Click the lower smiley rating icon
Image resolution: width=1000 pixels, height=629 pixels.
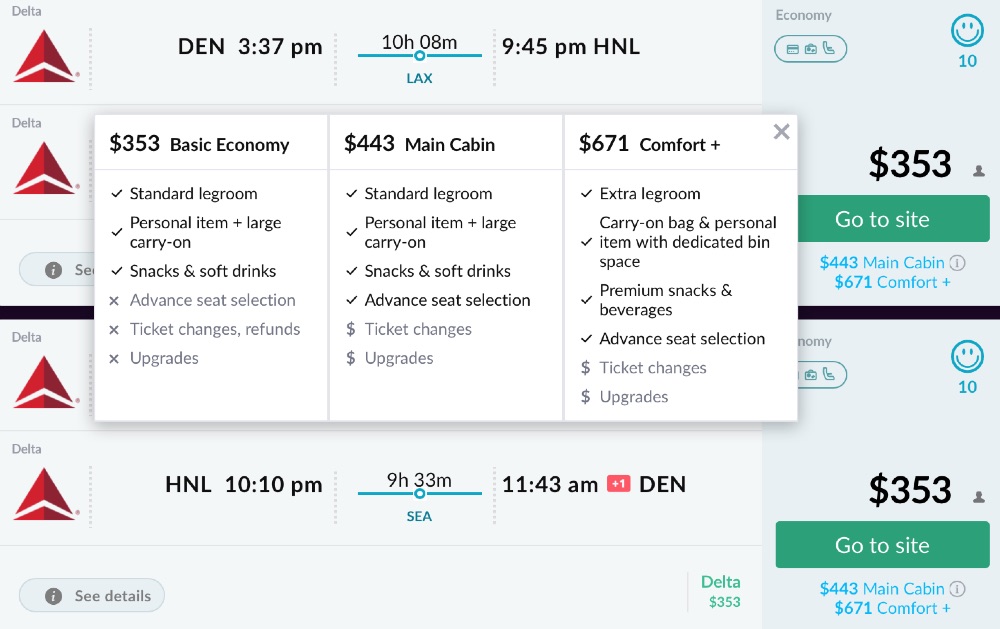coord(967,357)
